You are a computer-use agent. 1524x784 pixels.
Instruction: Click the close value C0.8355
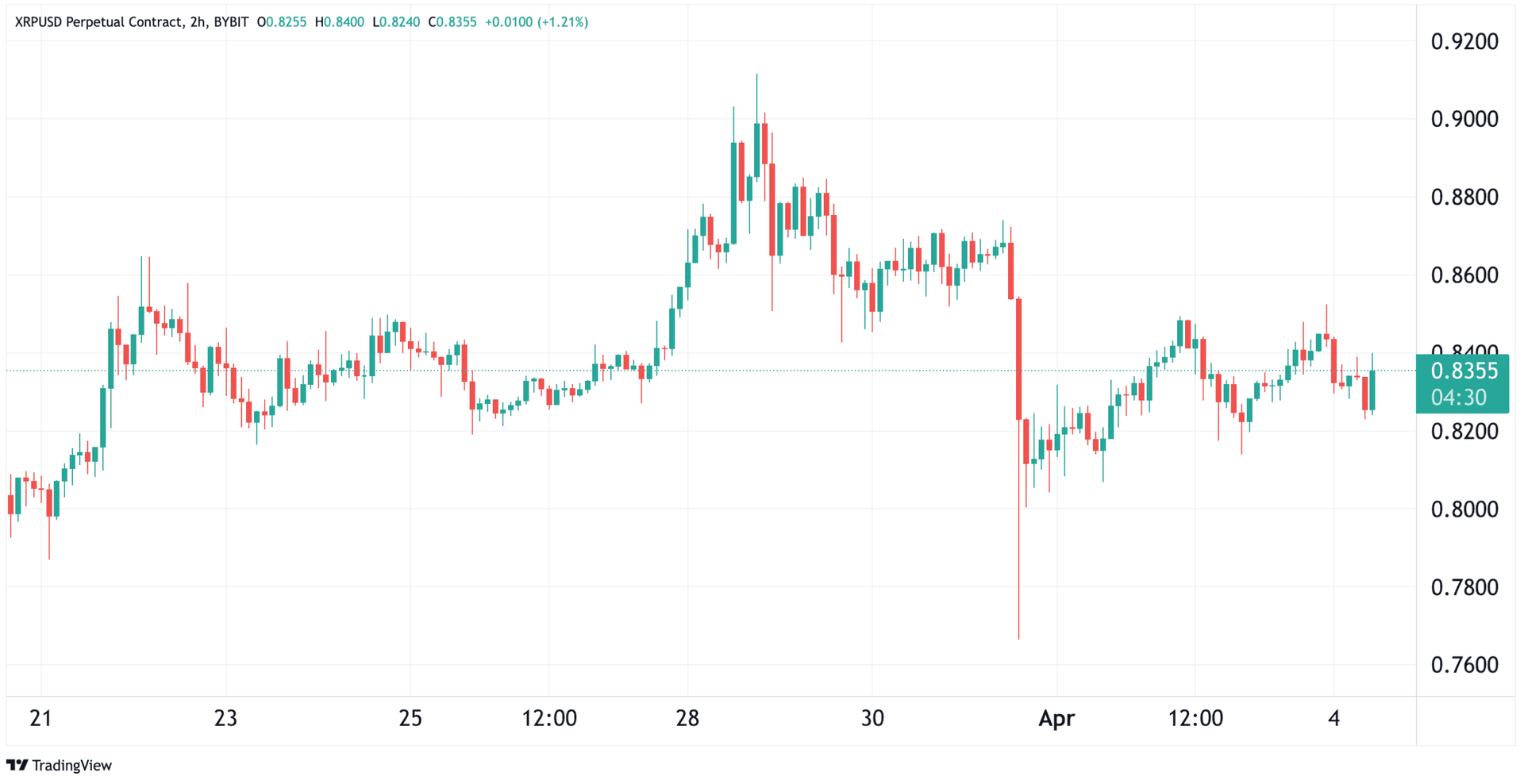point(452,22)
